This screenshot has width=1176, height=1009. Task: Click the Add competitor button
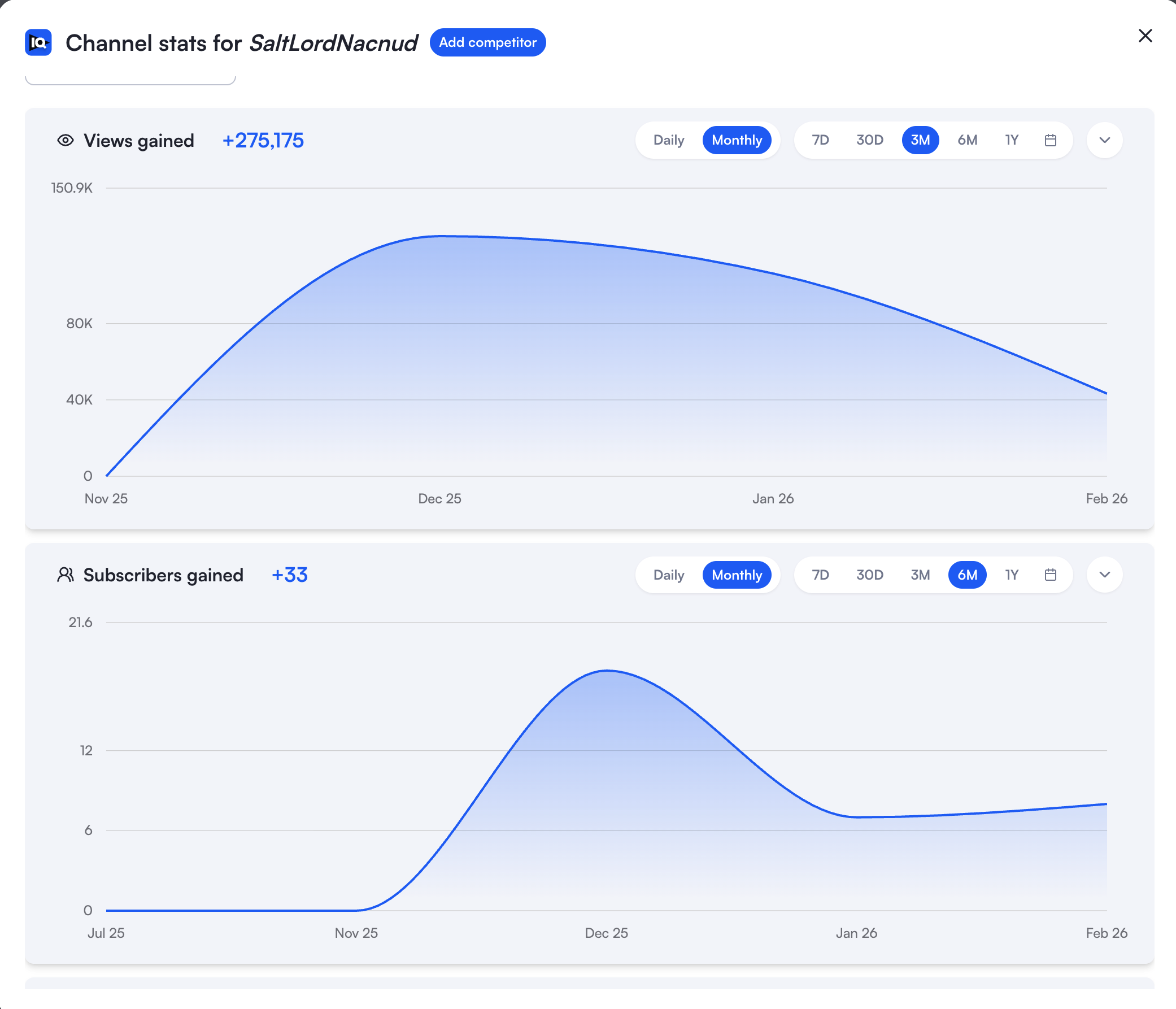click(487, 42)
